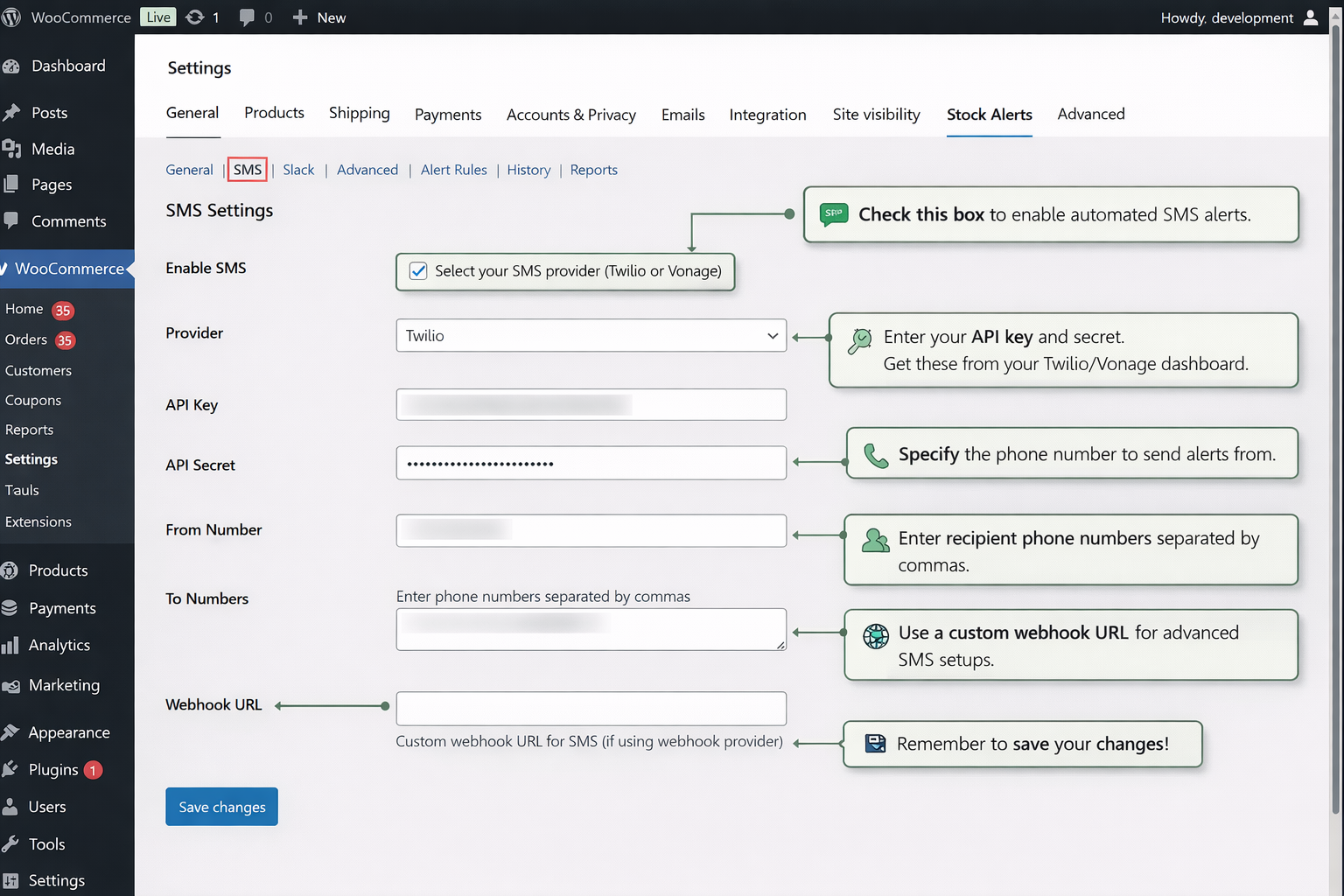
Task: Focus the API Secret password field
Action: tap(591, 464)
